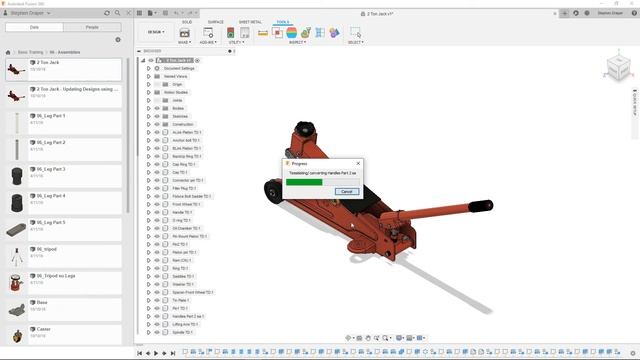Switch to the SOLID tab
The image size is (640, 360).
187,22
